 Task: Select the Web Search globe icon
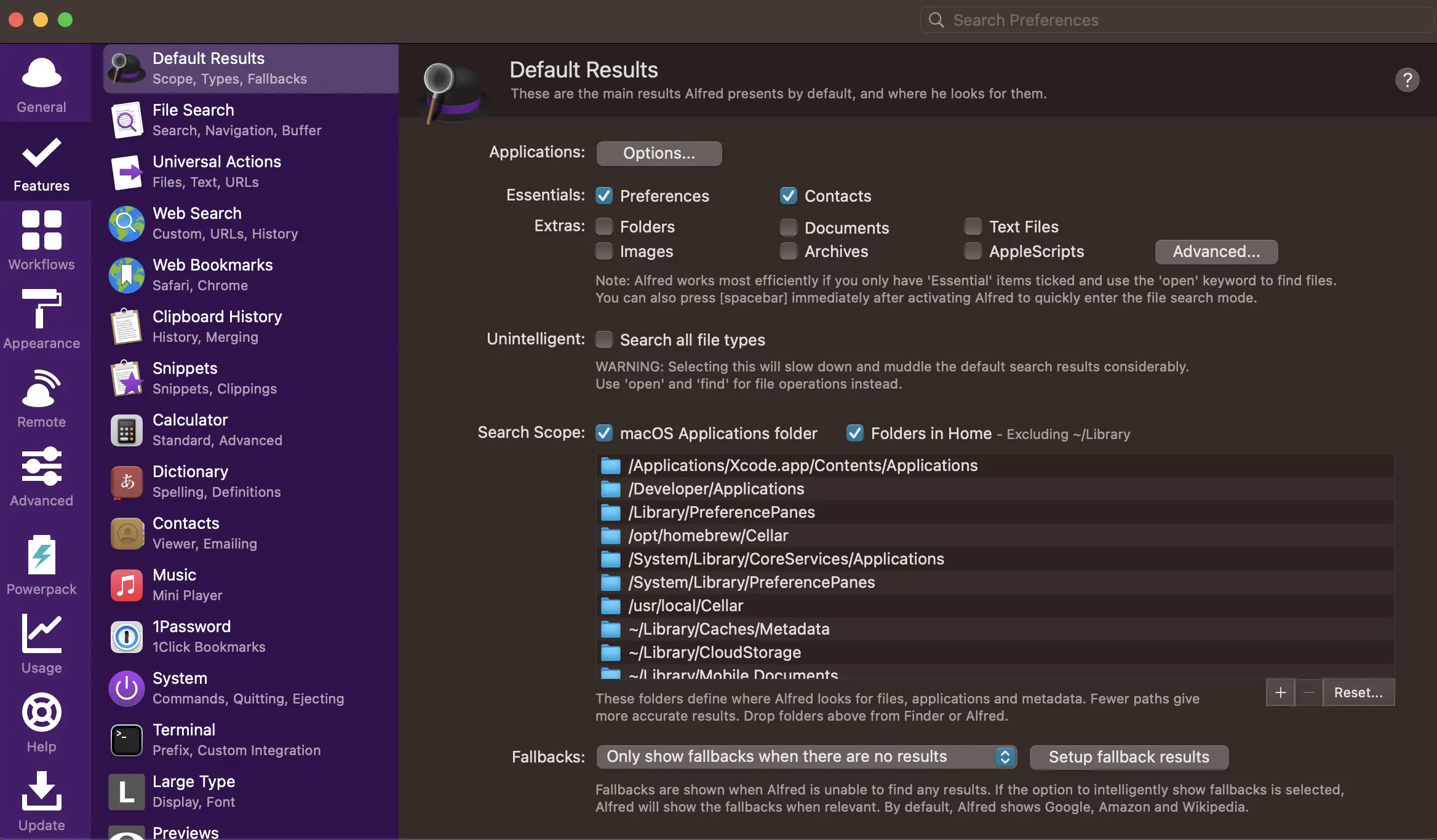(x=127, y=223)
